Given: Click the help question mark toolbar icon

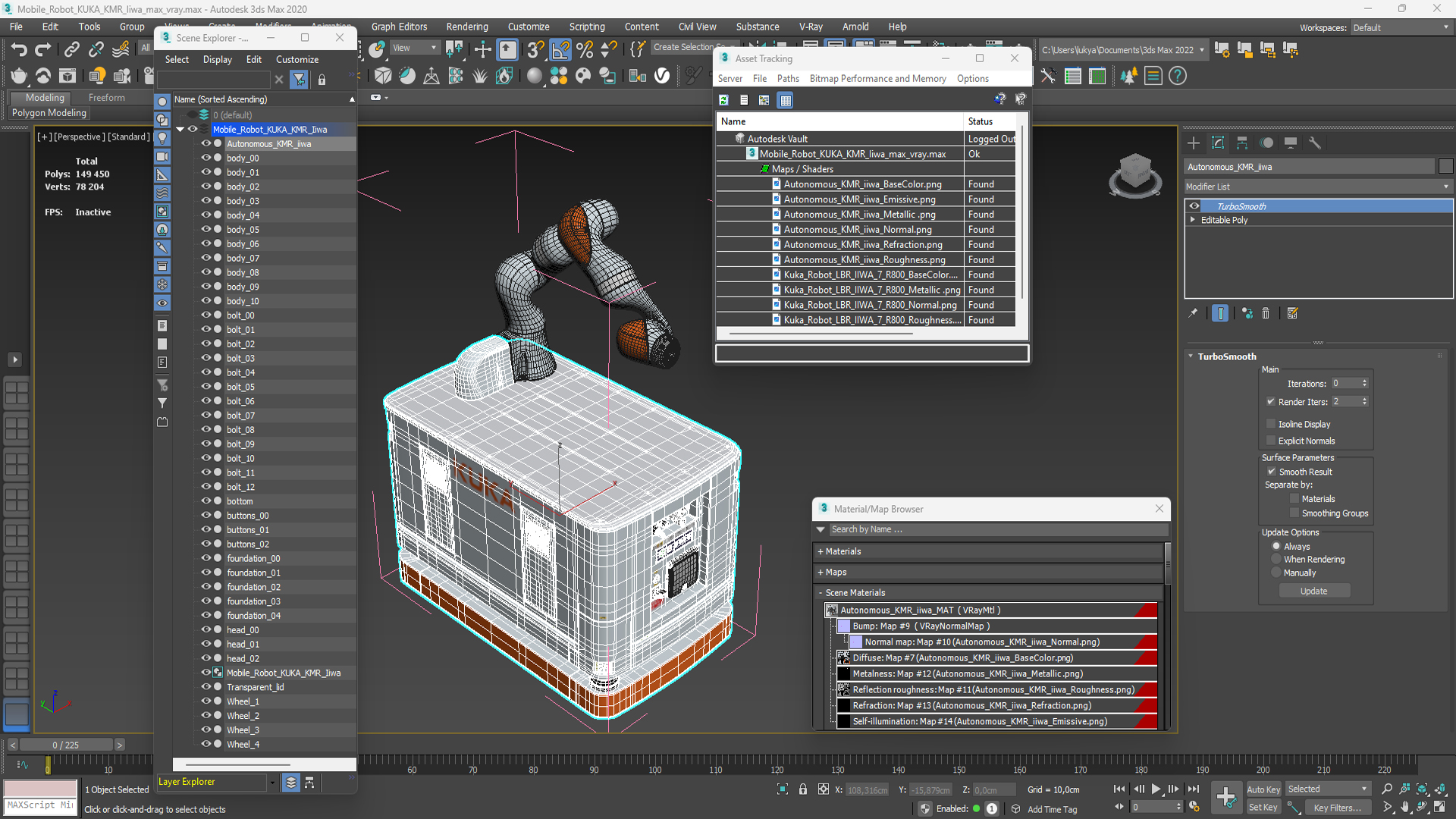Looking at the screenshot, I should [x=1178, y=76].
